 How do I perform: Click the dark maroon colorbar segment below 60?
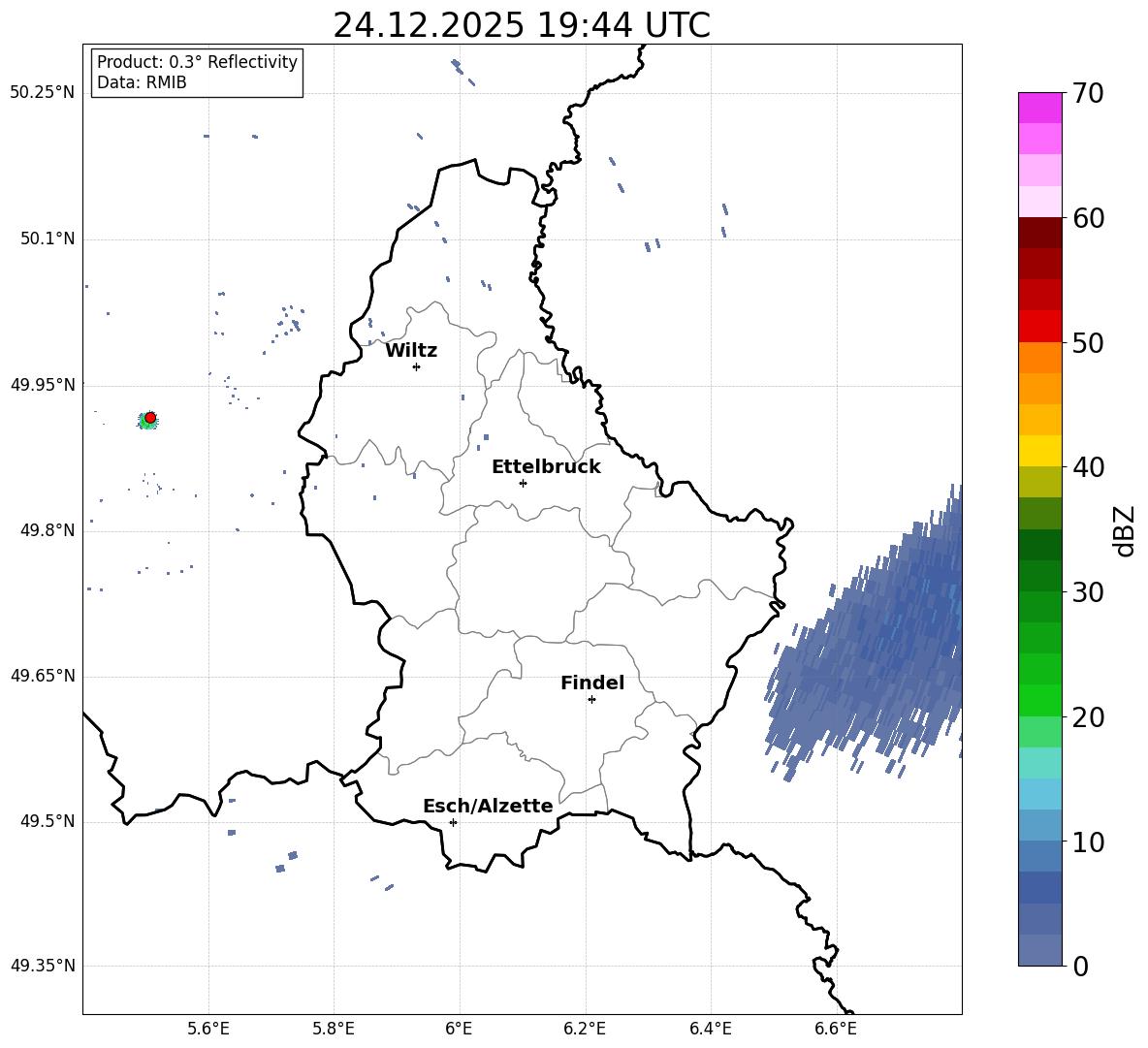[x=1039, y=233]
